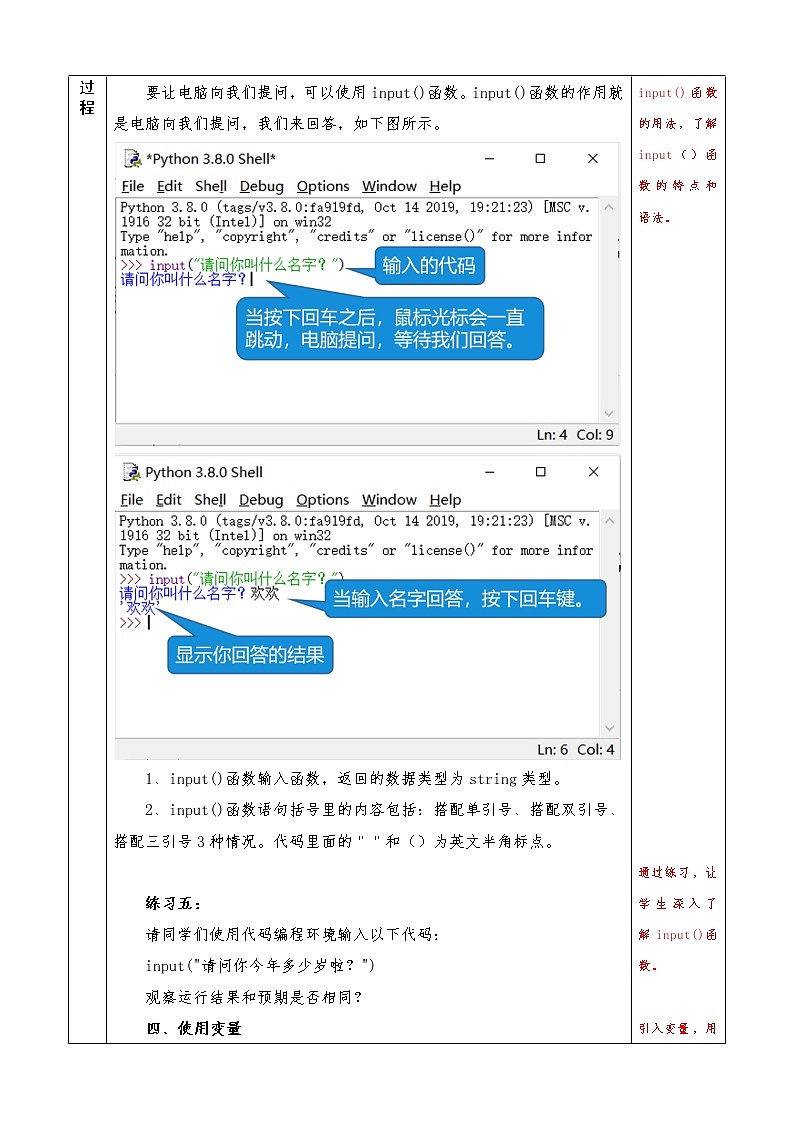Open Options menu in upper Python Shell window
The width and height of the screenshot is (794, 1123).
pos(323,186)
